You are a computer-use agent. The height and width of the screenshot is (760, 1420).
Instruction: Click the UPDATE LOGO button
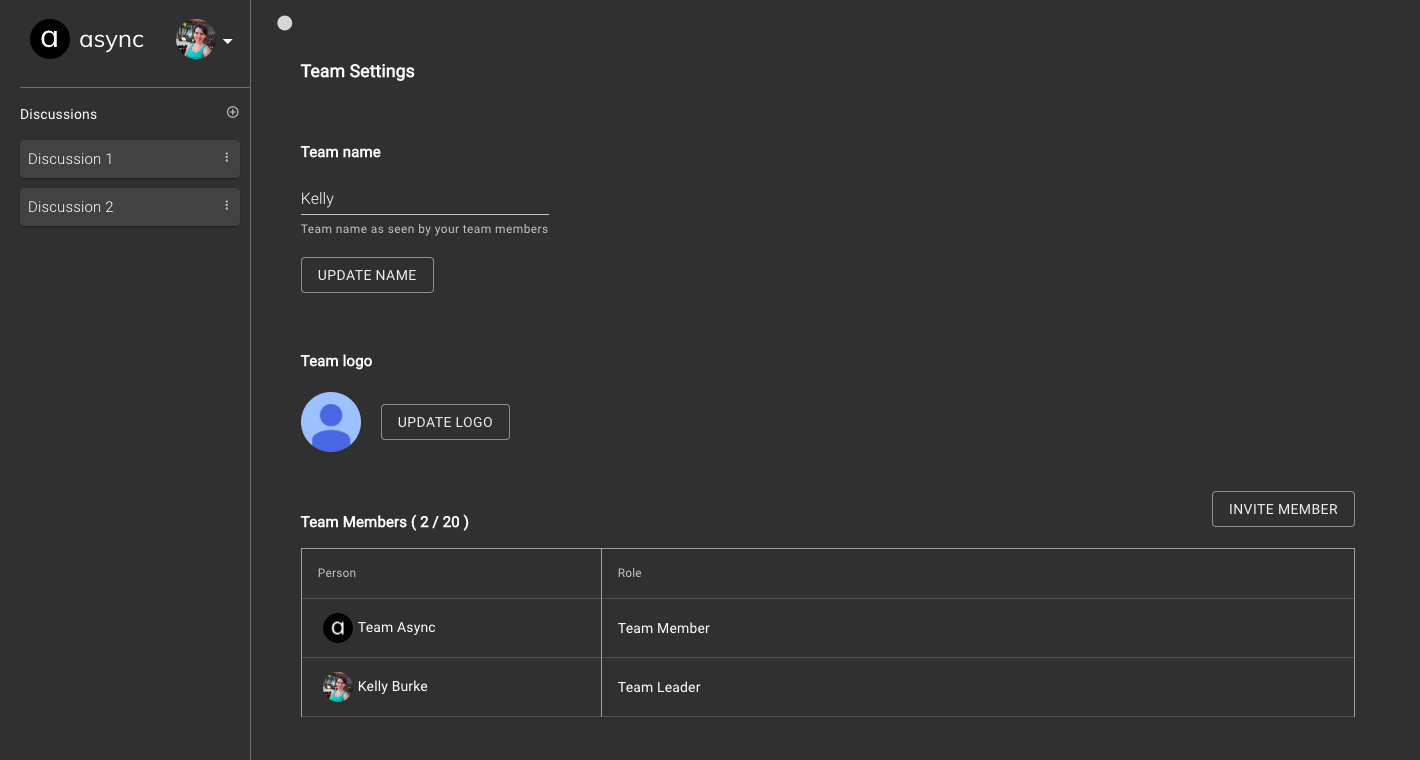click(445, 422)
